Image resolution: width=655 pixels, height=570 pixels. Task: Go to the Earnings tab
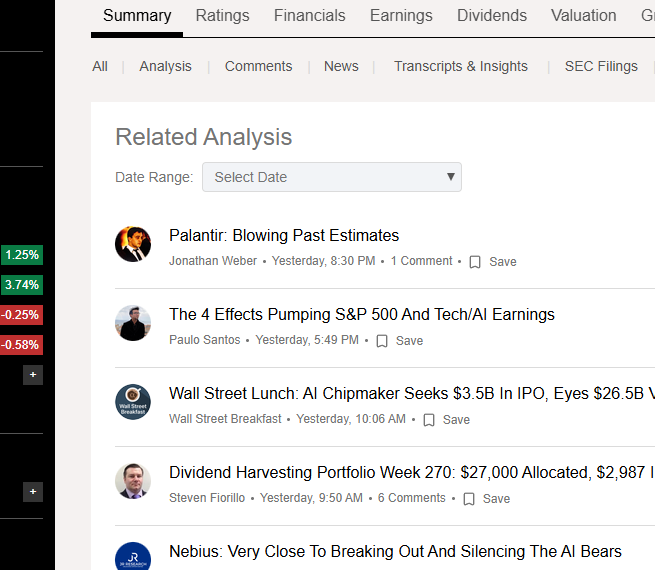pos(401,16)
